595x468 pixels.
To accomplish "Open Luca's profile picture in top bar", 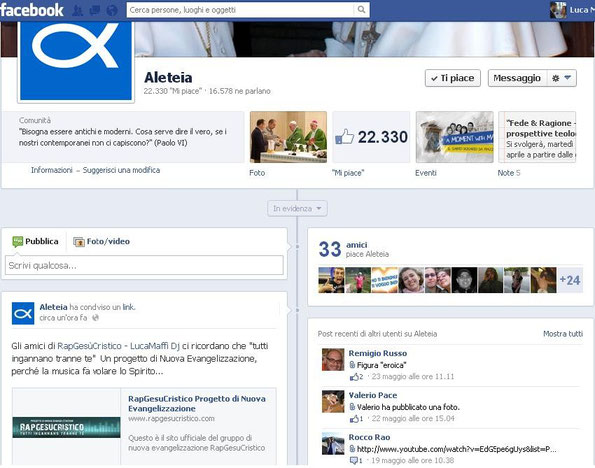I will (x=558, y=10).
